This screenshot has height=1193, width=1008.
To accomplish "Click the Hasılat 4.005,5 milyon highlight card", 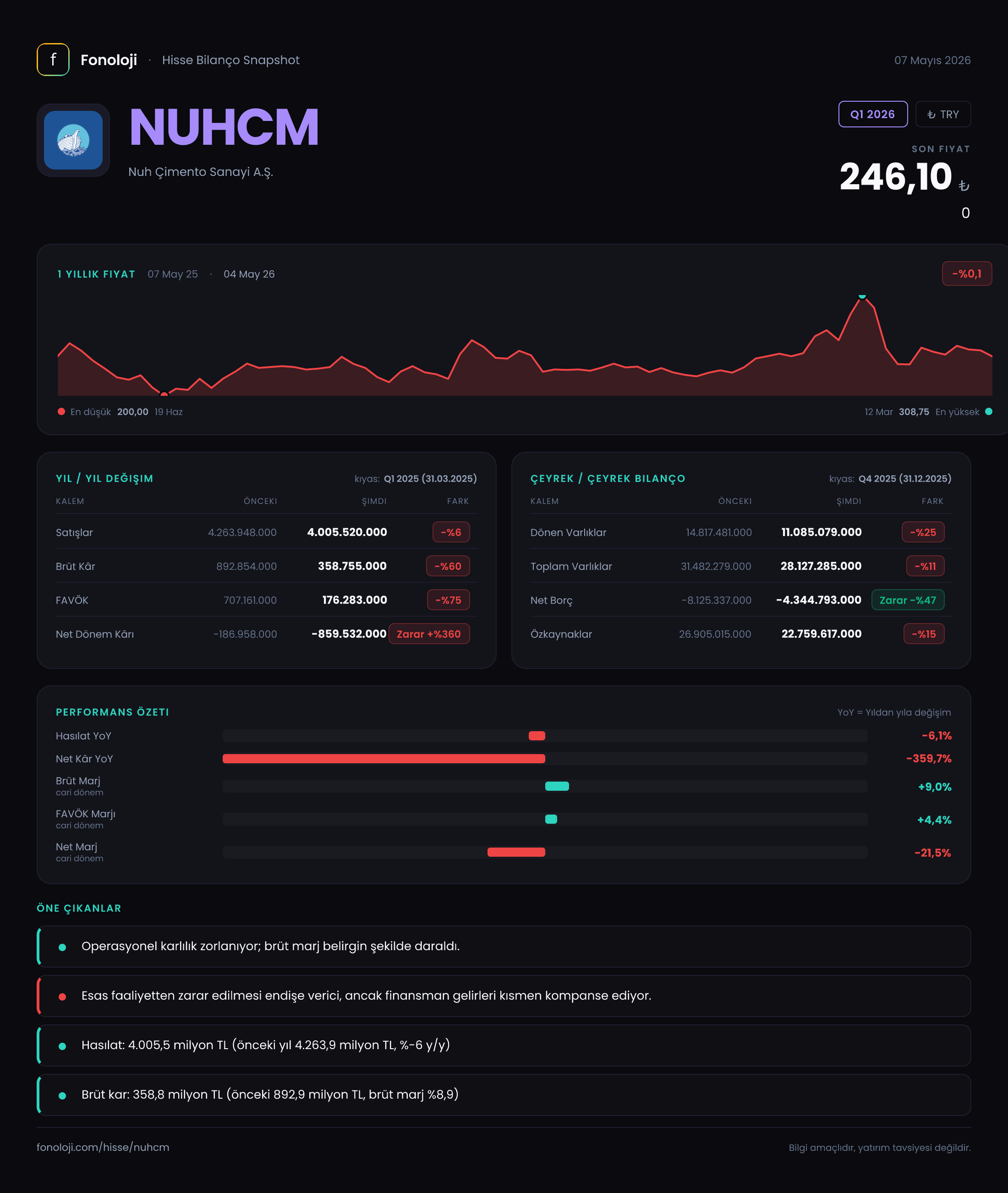I will tap(504, 1045).
